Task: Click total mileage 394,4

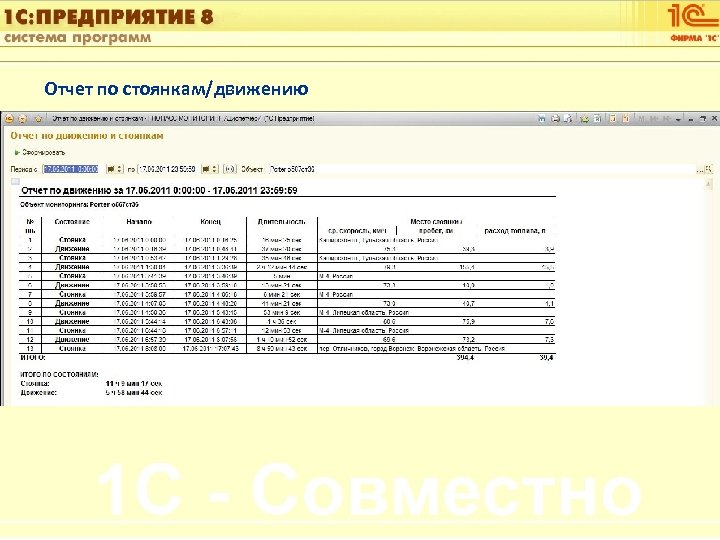Action: (x=465, y=357)
